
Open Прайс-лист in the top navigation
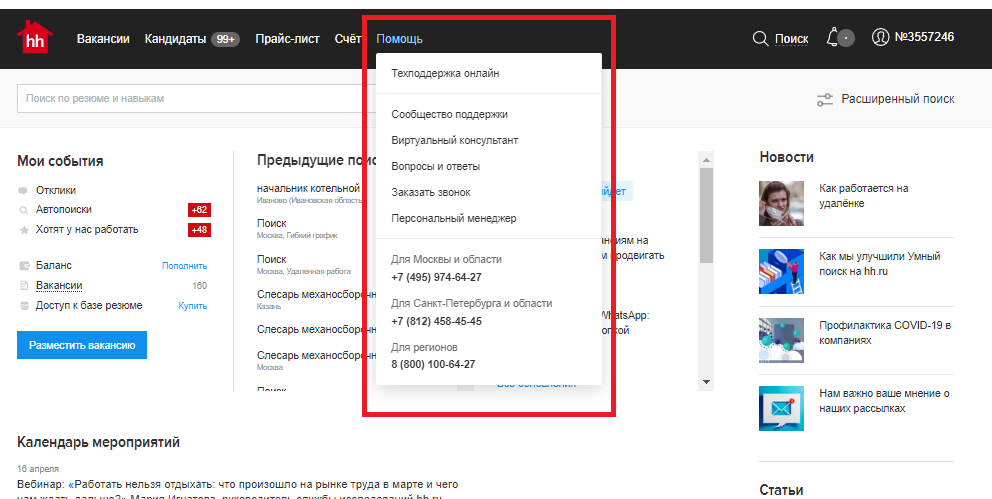pyautogui.click(x=287, y=39)
